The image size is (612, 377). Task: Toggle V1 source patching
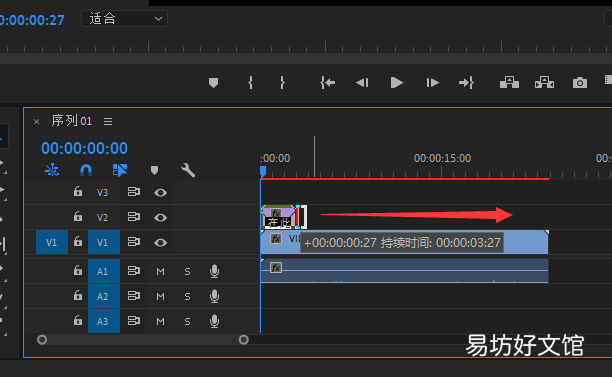52,242
